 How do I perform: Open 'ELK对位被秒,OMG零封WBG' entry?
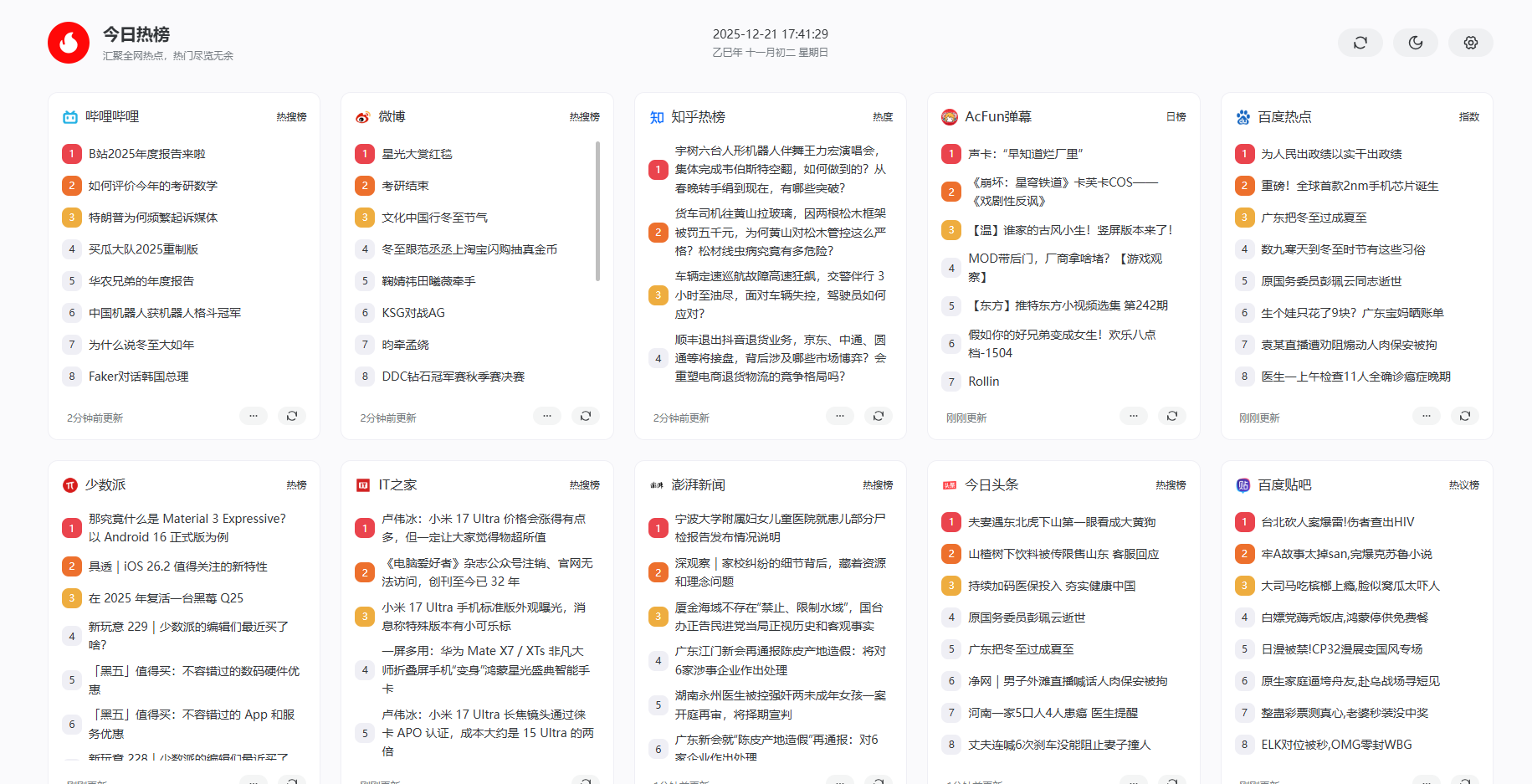click(x=1337, y=745)
